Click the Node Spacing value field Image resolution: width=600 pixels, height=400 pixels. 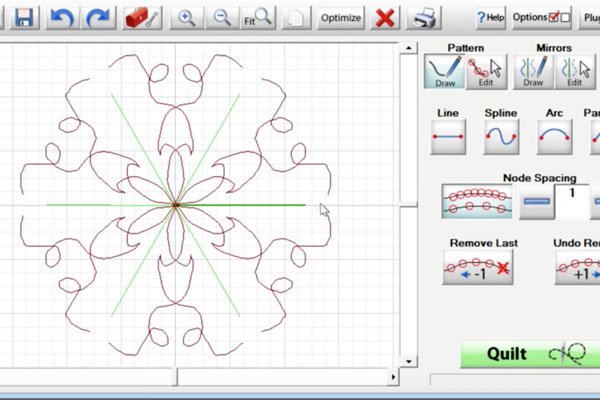pyautogui.click(x=572, y=201)
